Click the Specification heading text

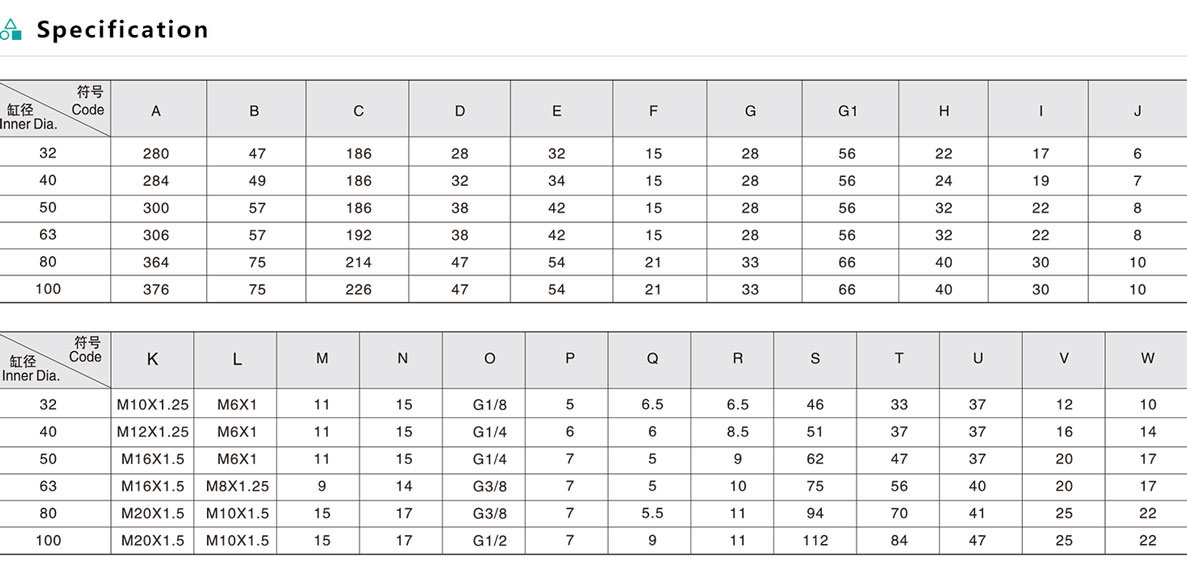122,30
